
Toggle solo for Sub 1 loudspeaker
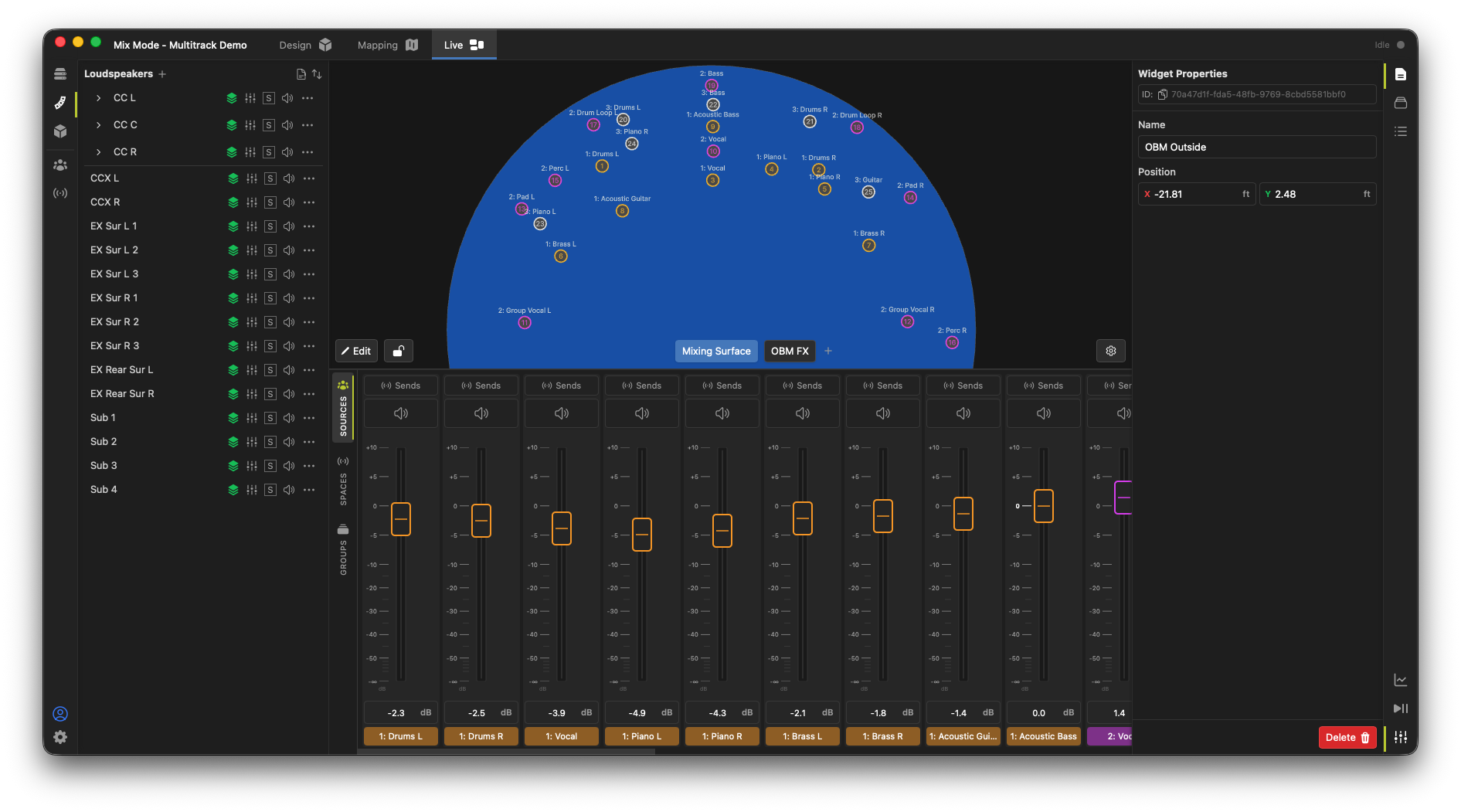point(270,418)
